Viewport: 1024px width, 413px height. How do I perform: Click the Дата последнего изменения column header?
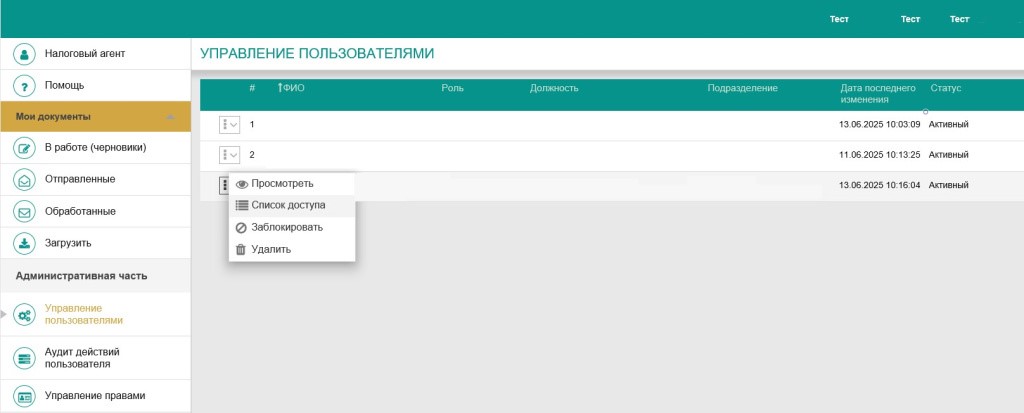pos(877,94)
